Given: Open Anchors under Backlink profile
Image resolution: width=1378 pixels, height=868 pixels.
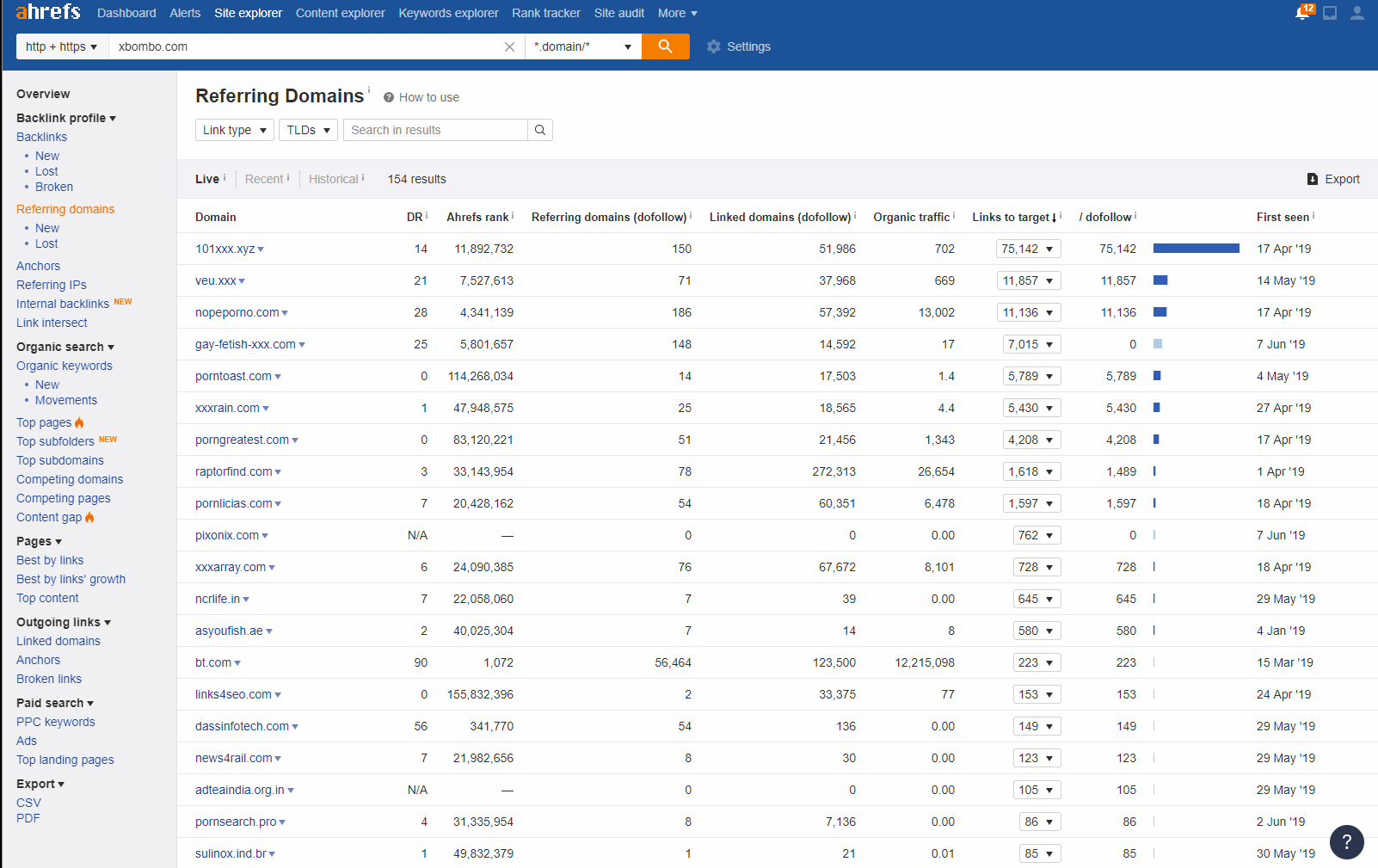Looking at the screenshot, I should click(x=39, y=266).
